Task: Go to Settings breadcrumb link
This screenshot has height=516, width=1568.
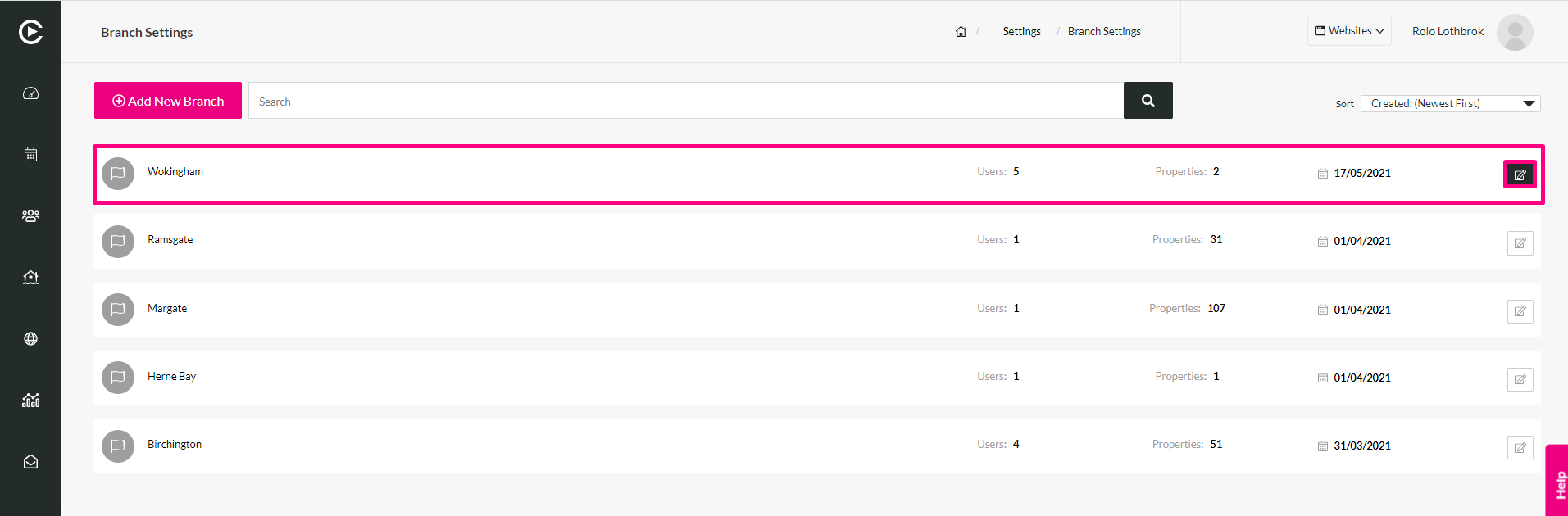Action: click(1021, 32)
